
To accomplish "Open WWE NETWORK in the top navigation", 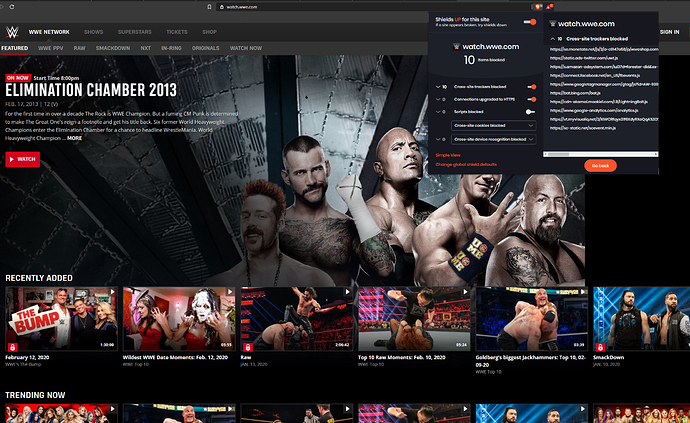I will 49,32.
